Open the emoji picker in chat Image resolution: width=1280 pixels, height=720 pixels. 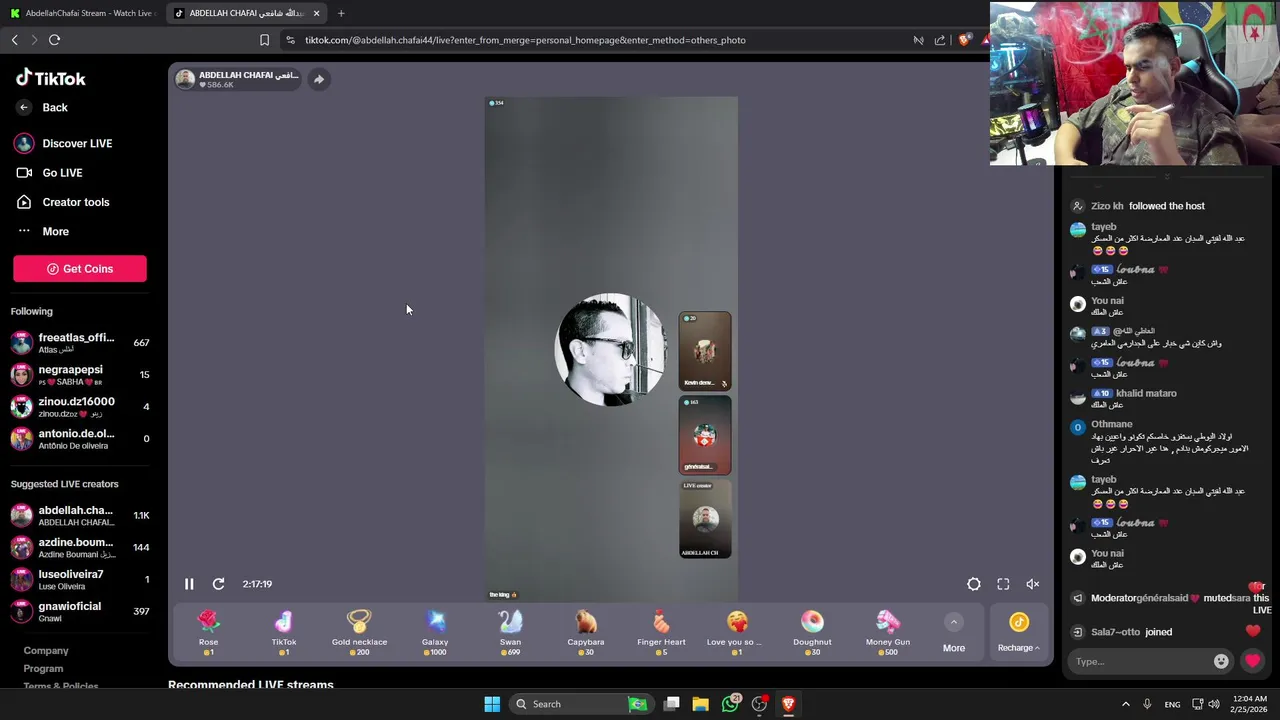[1221, 661]
